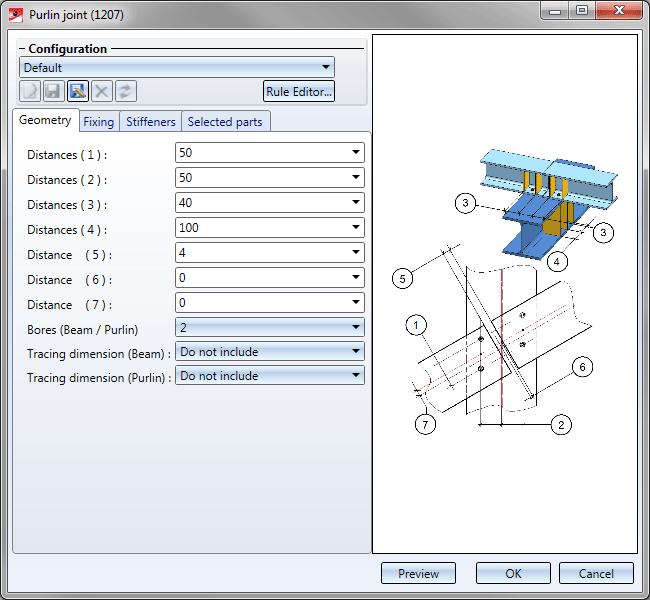Open Tracing dimension (Beam) dropdown
Screen dimensions: 650x600
tap(356, 352)
